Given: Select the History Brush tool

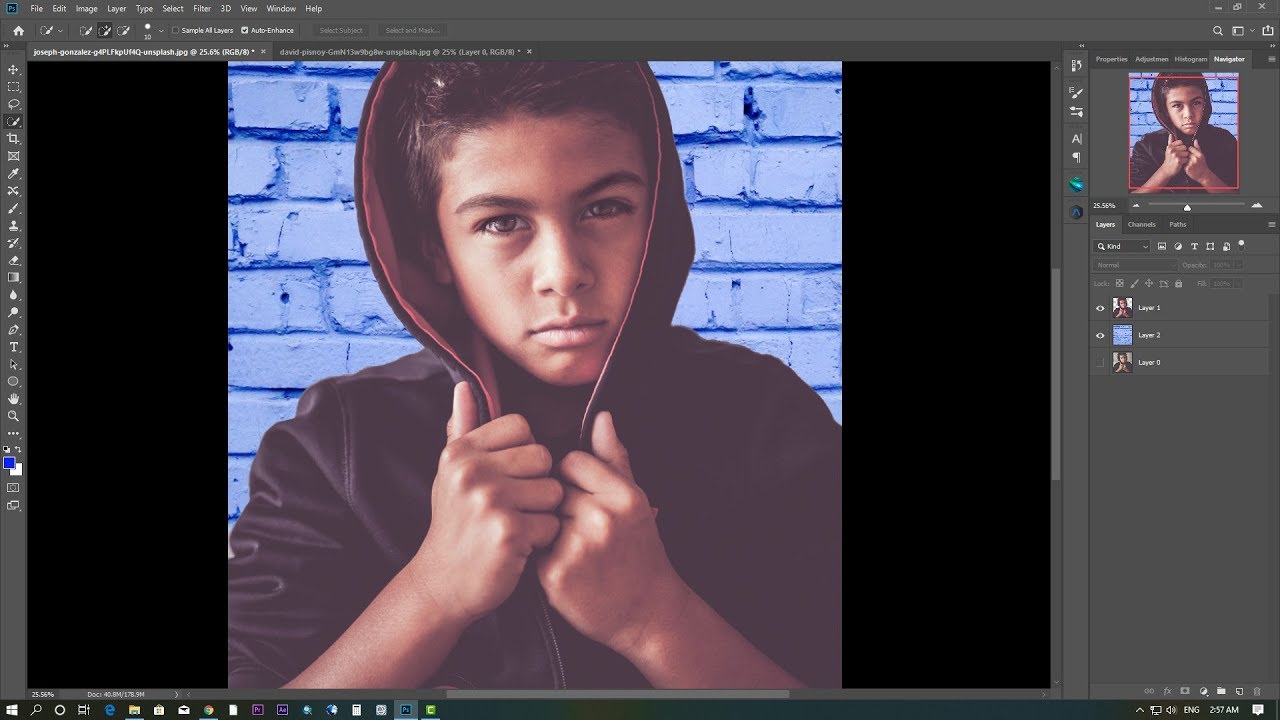Looking at the screenshot, I should (x=14, y=243).
